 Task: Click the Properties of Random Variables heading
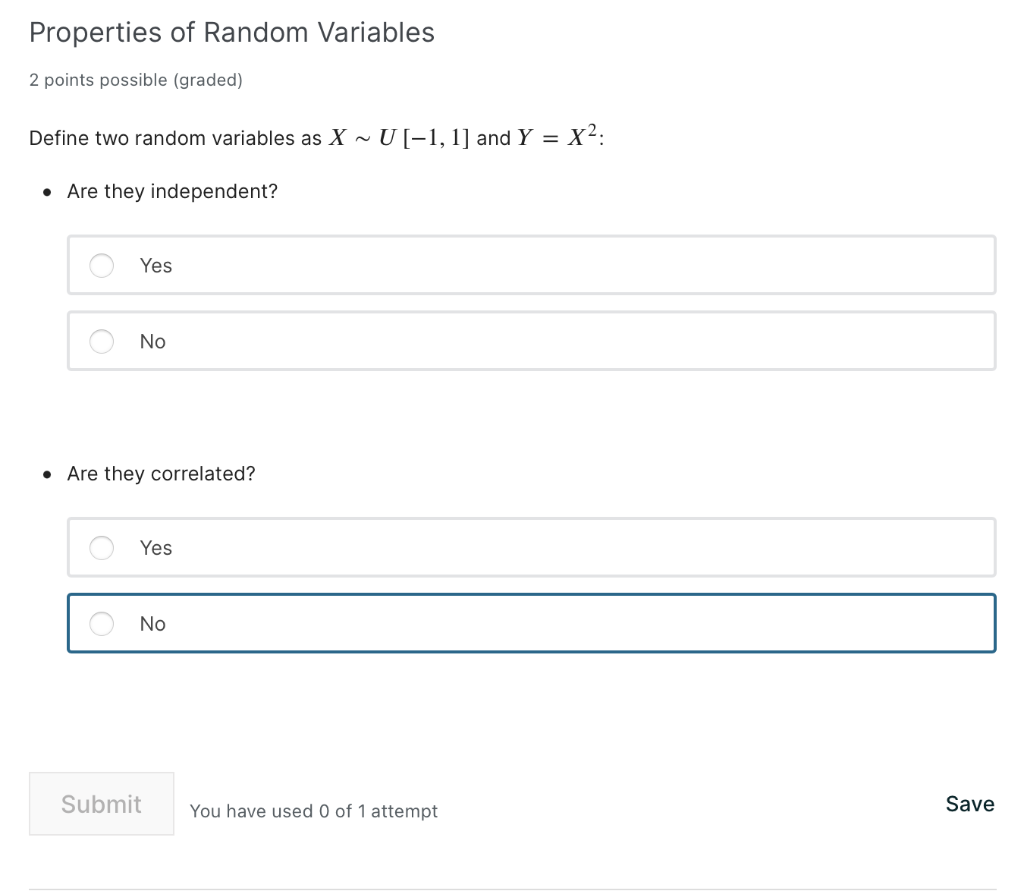(232, 32)
